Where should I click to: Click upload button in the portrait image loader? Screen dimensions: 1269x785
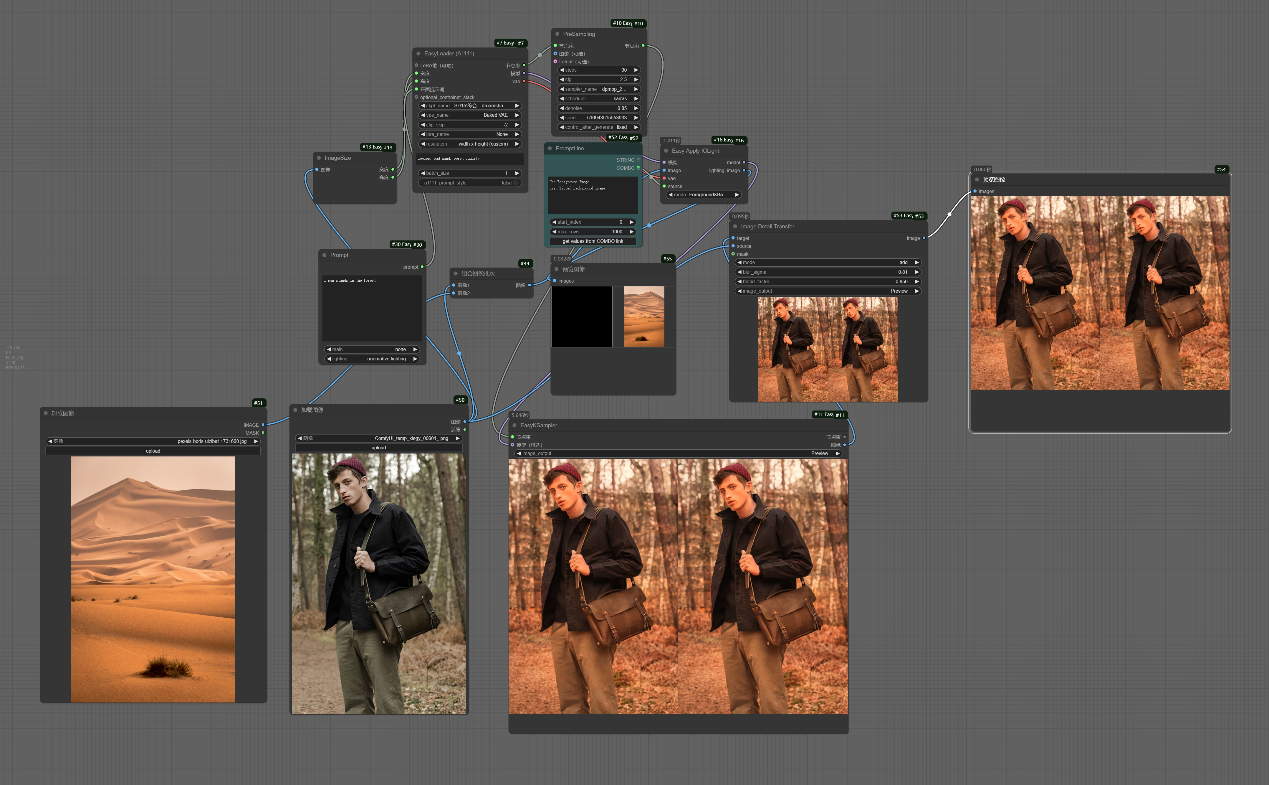[379, 448]
